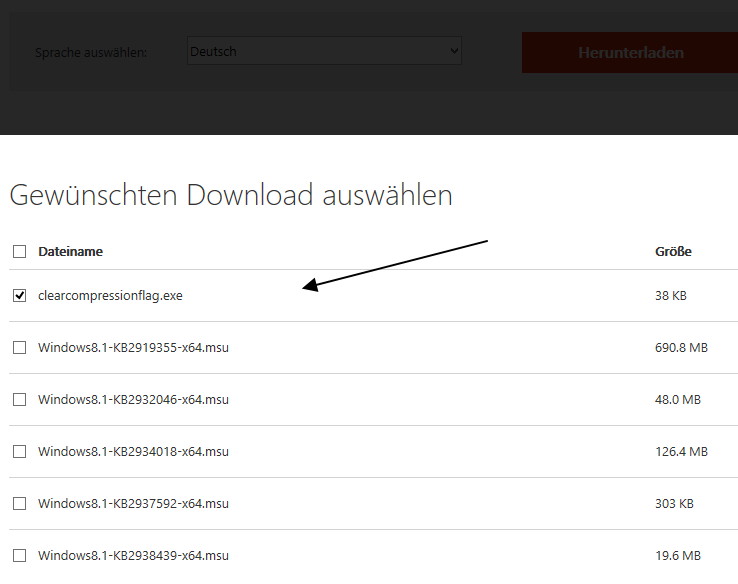Click the clearcompressionflag.exe file name

click(110, 296)
